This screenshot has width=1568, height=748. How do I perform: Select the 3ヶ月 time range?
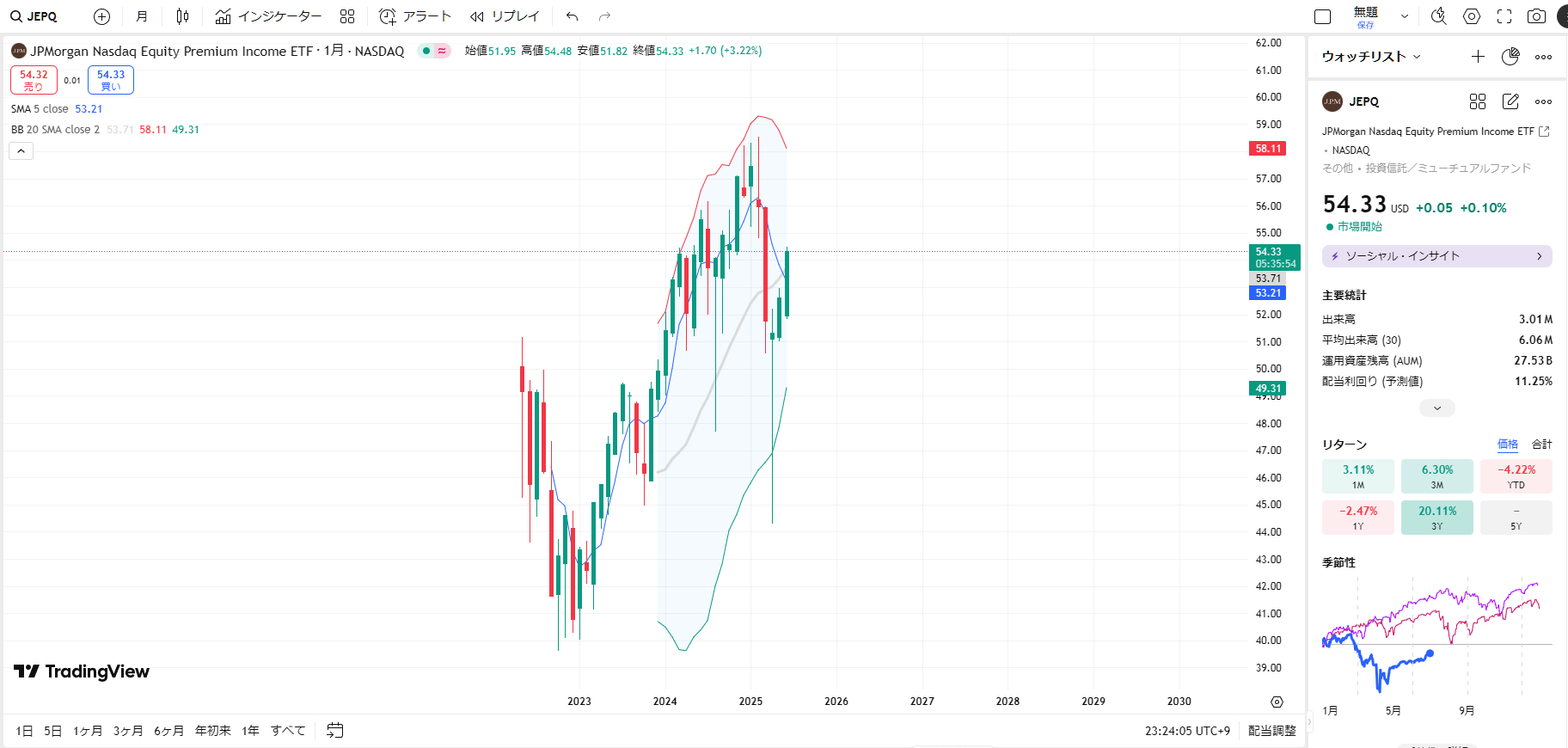tap(128, 731)
